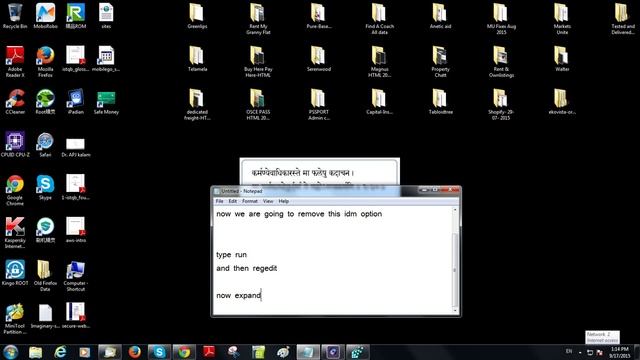Open Windows Media Player from the taskbar
Viewport: 640px width, 360px height.
85,352
